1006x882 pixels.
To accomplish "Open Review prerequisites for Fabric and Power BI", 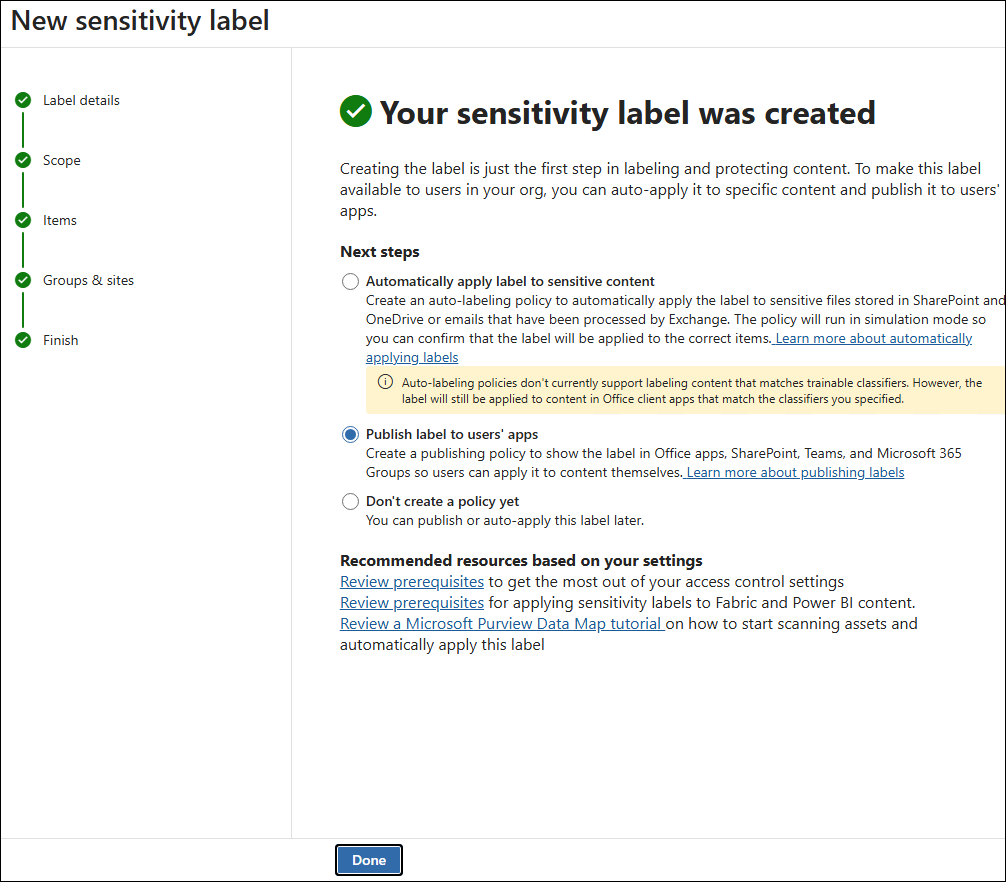I will [x=412, y=603].
